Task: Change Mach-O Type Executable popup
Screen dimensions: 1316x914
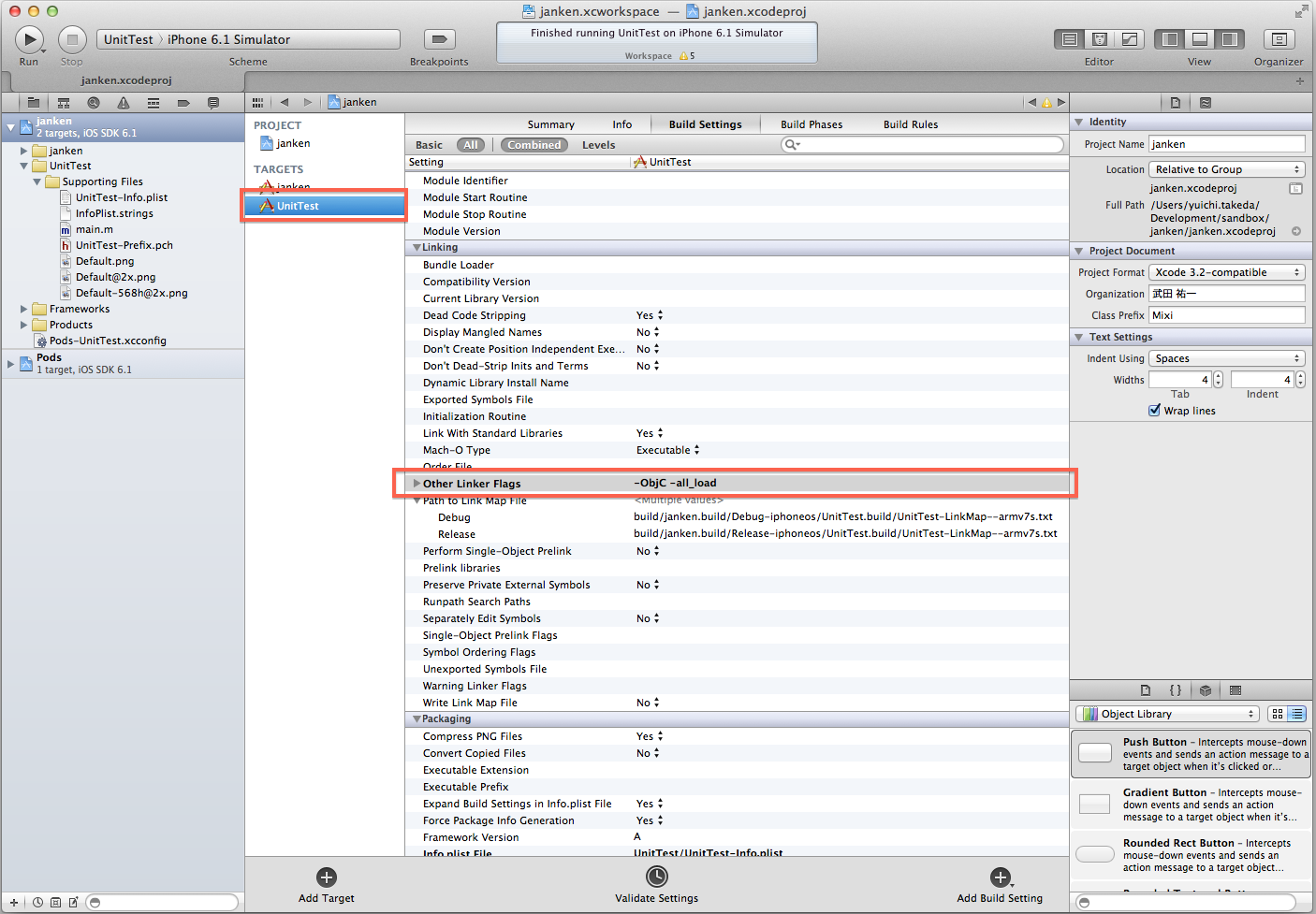Action: pyautogui.click(x=668, y=450)
